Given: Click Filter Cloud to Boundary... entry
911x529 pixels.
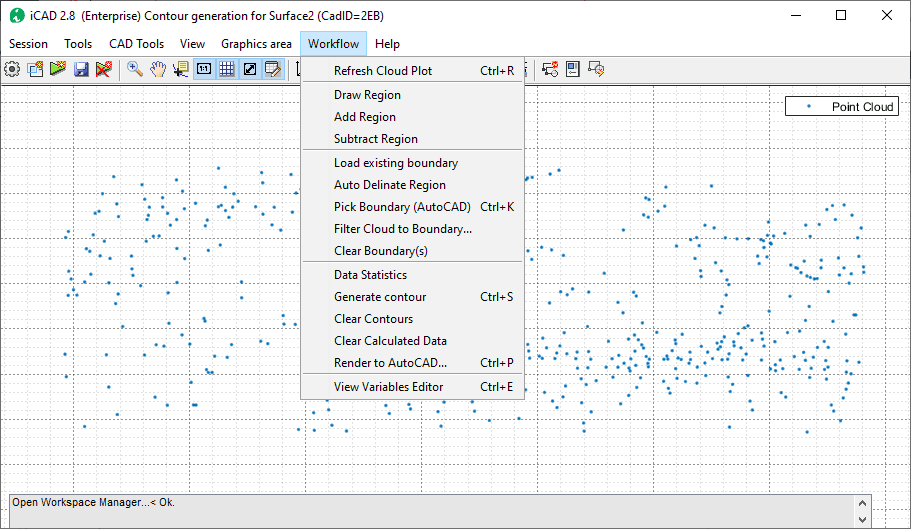Looking at the screenshot, I should point(403,229).
